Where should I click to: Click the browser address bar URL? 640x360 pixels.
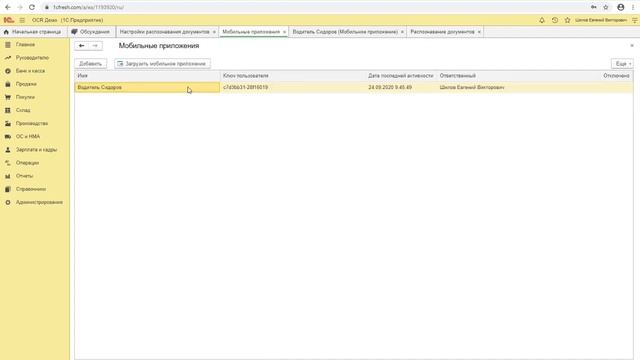click(89, 7)
